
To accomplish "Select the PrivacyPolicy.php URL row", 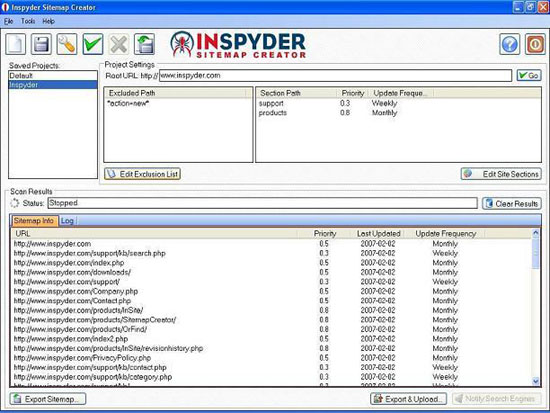I will (x=272, y=358).
